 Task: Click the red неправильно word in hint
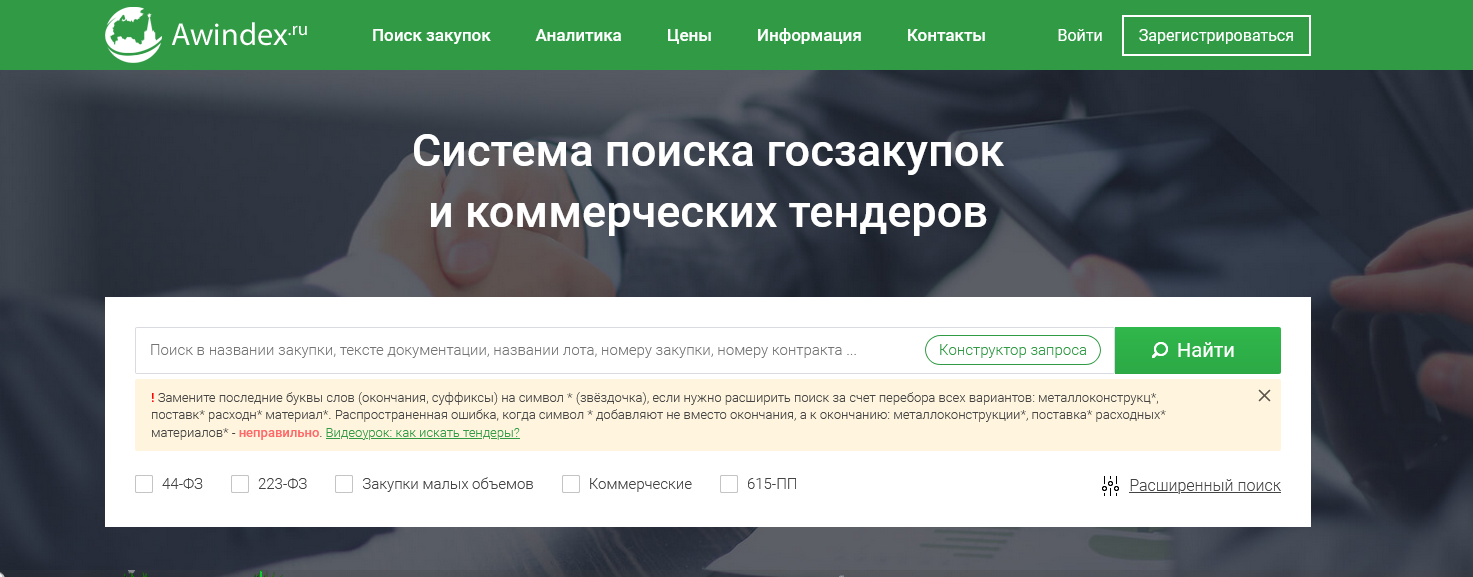click(x=280, y=433)
